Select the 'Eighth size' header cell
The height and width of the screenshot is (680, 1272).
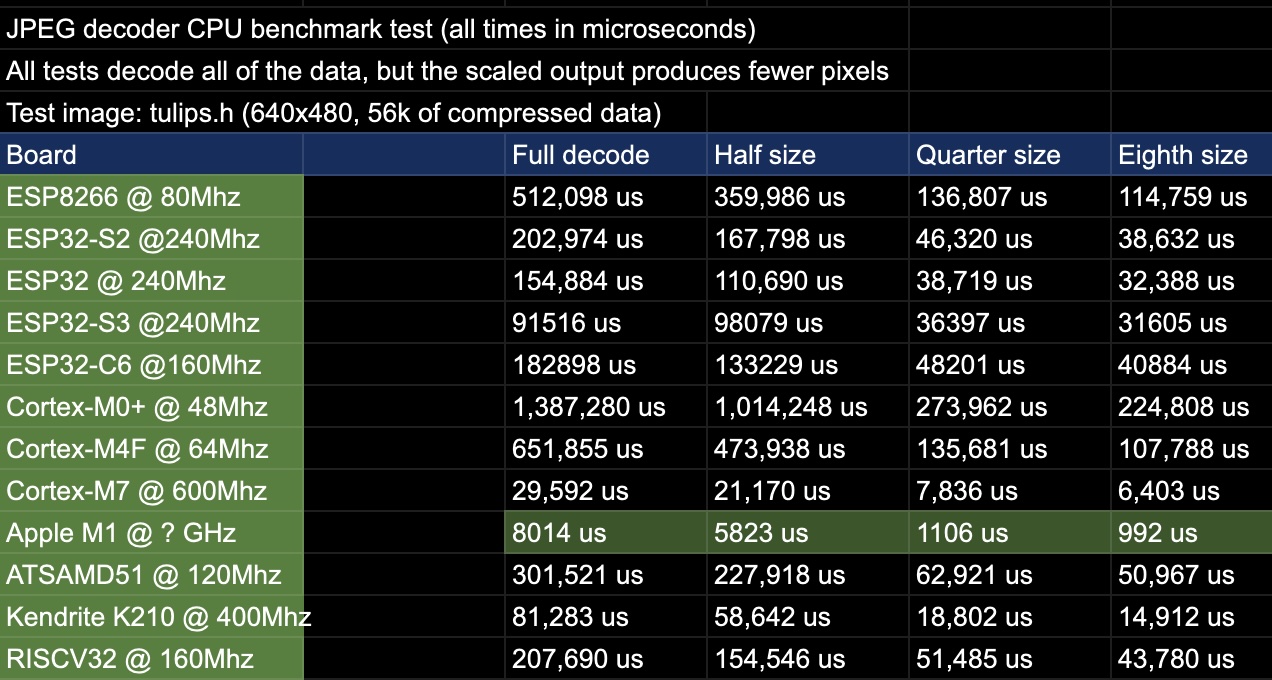(1190, 155)
